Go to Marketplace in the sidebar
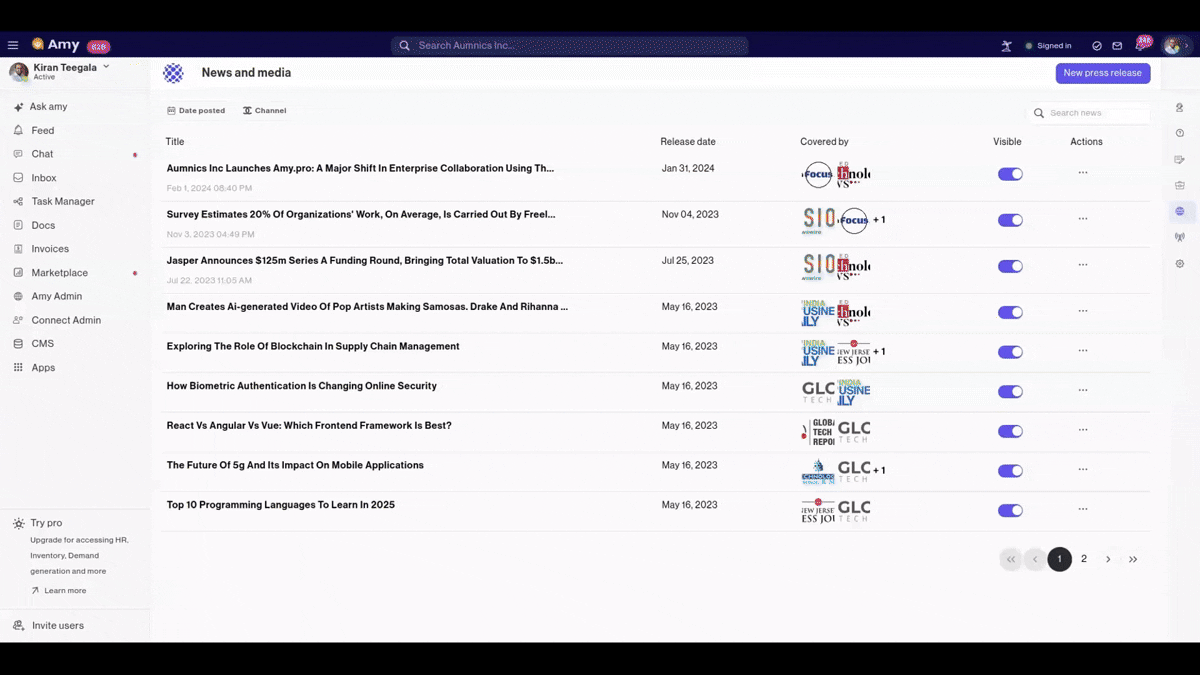Image resolution: width=1200 pixels, height=675 pixels. pyautogui.click(x=59, y=273)
